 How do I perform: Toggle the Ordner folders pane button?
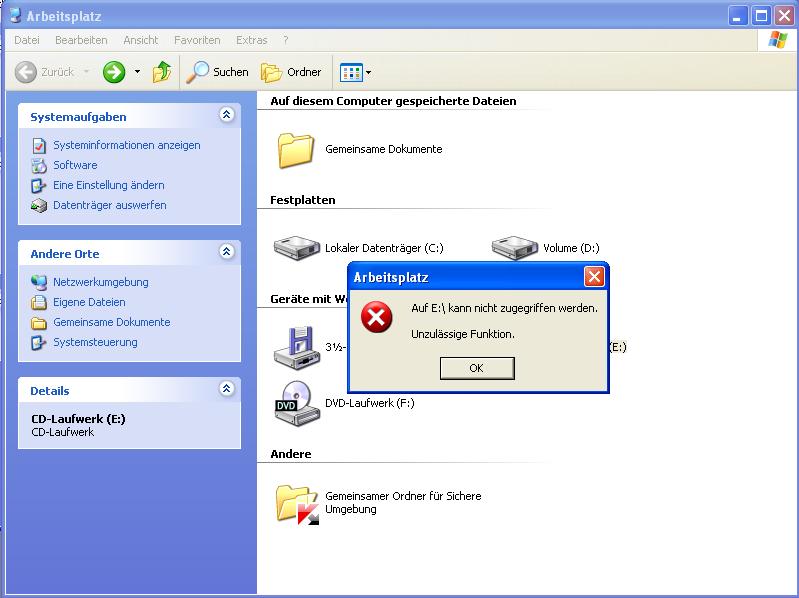pos(291,72)
